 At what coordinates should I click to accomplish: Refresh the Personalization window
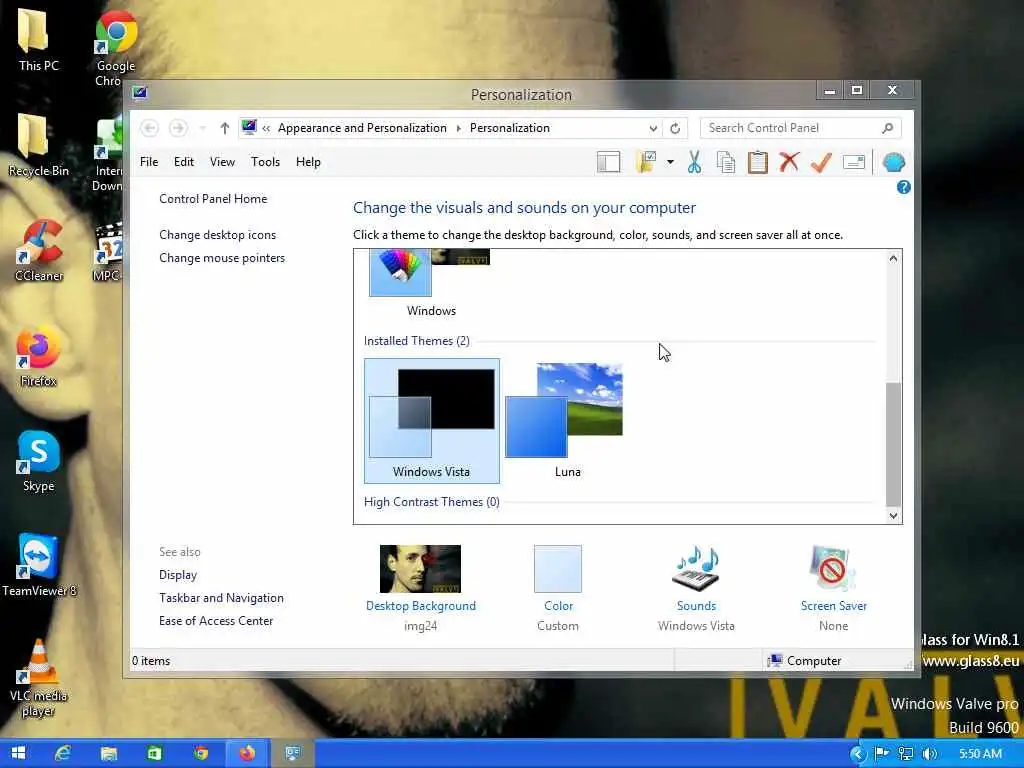click(x=675, y=128)
